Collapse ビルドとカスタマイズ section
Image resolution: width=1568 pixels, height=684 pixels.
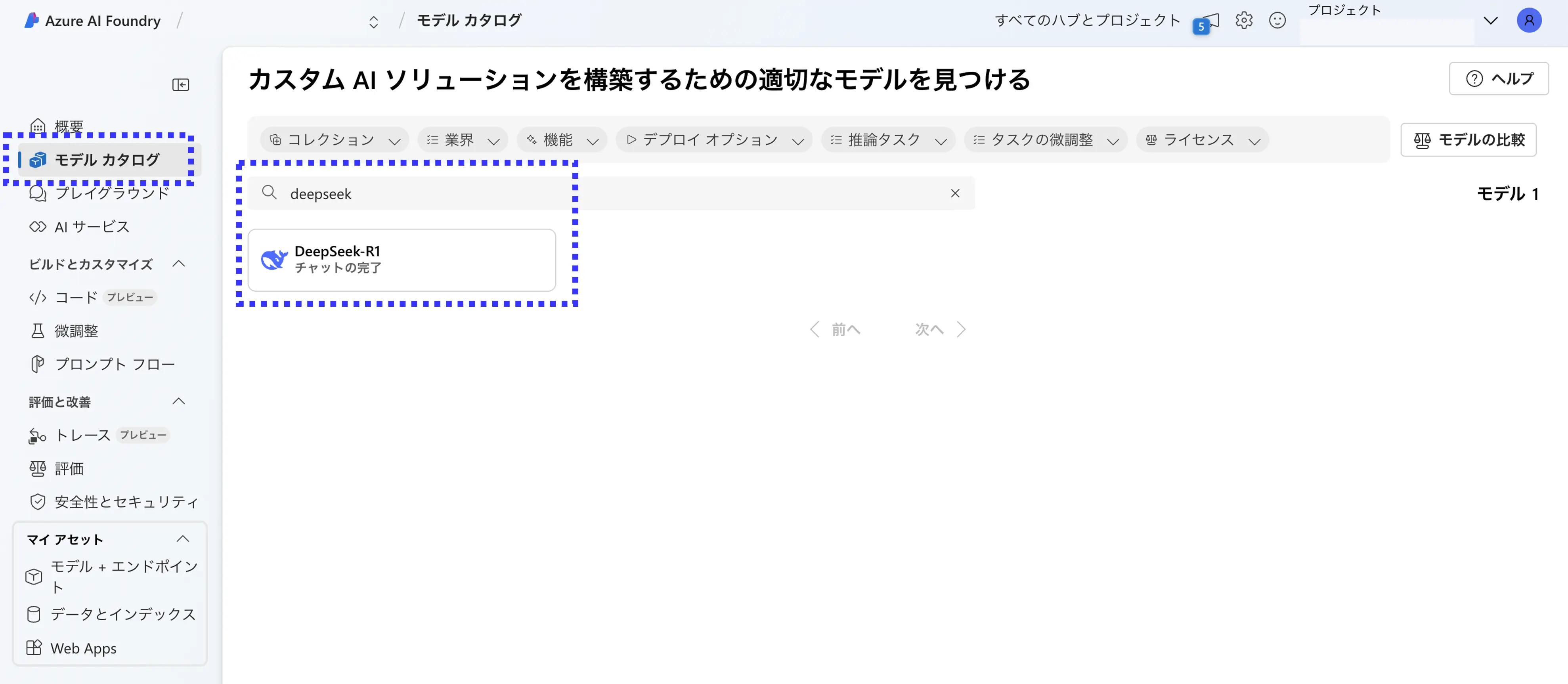coord(178,264)
